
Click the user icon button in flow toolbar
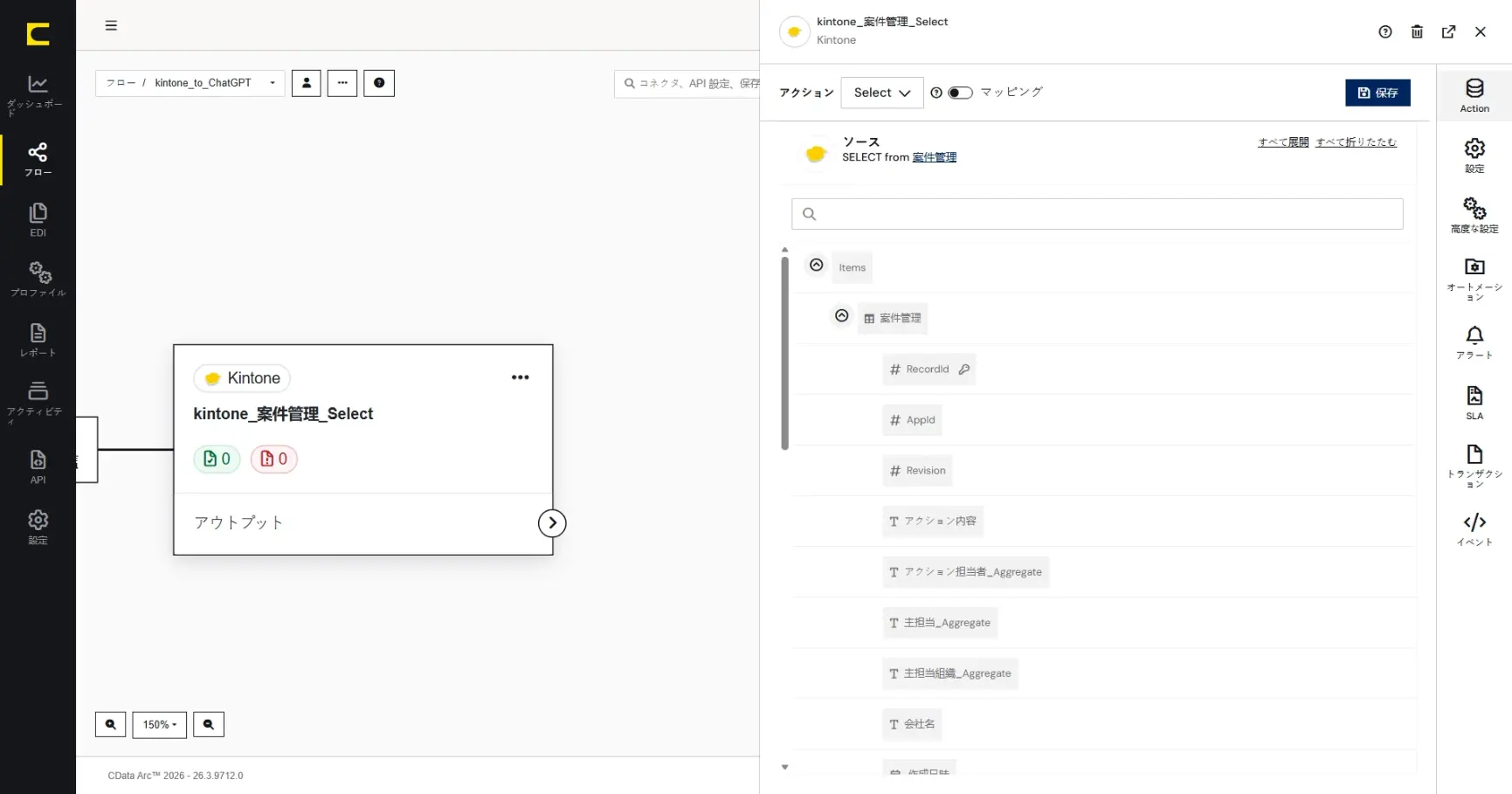tap(307, 83)
